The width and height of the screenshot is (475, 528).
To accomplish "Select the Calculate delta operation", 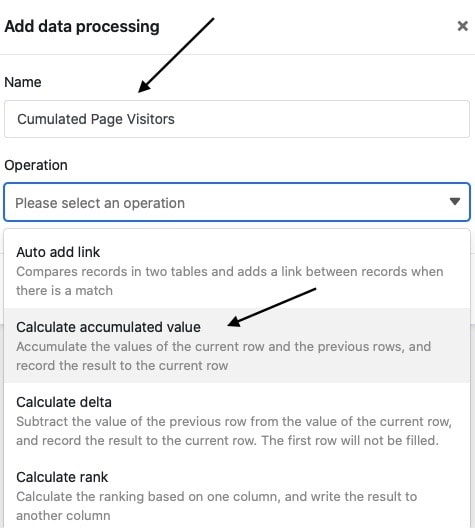I will [x=237, y=420].
